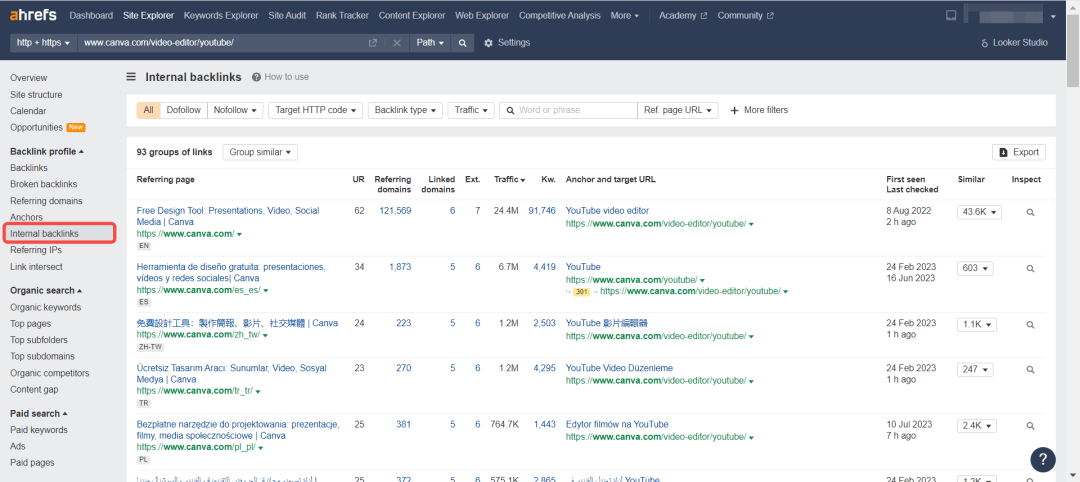The image size is (1080, 482).
Task: Open Ref. page URL dropdown
Action: click(678, 110)
